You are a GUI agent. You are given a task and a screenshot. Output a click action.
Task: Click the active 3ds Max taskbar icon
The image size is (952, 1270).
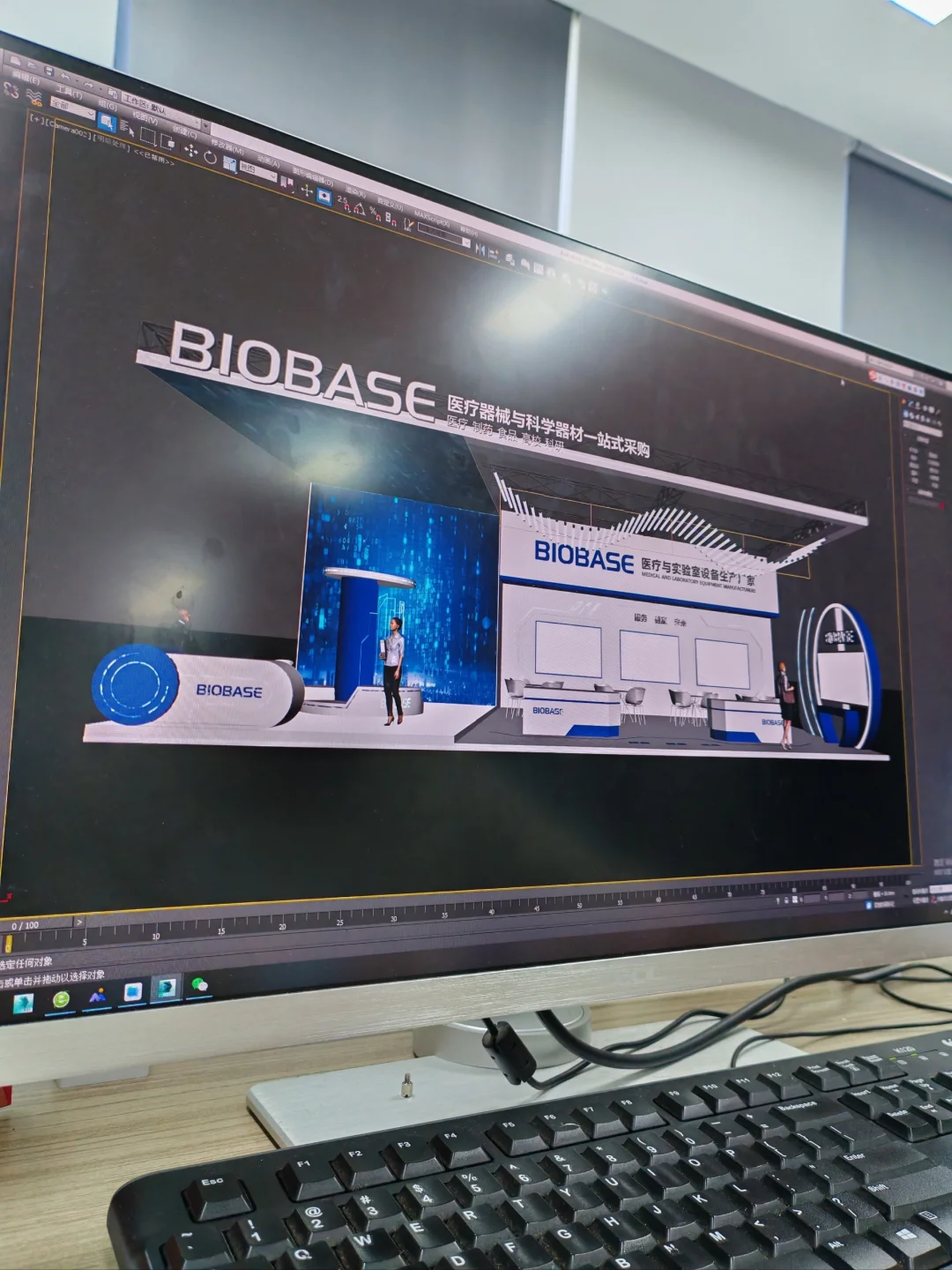[x=167, y=988]
